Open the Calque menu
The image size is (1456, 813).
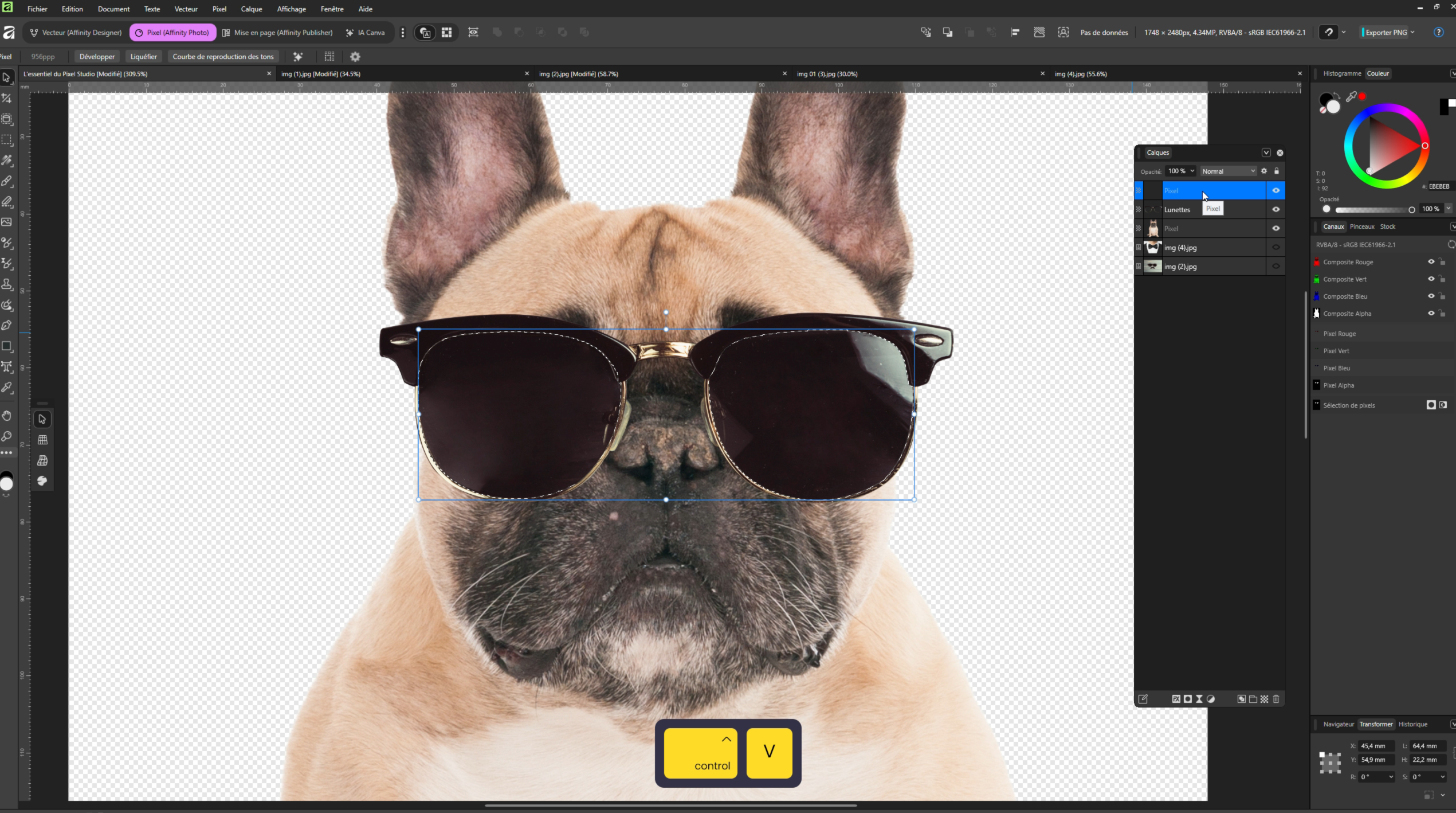coord(251,9)
